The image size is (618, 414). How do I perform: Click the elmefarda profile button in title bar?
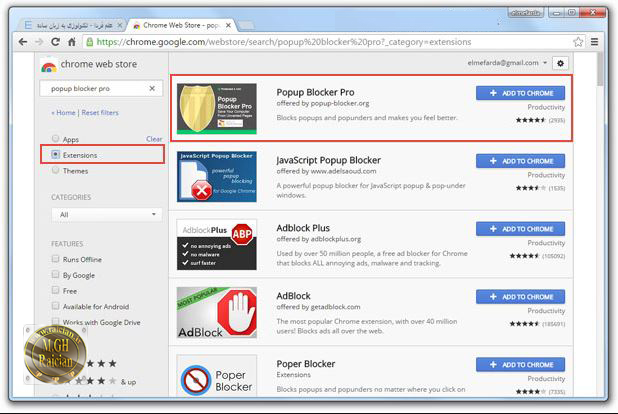526,13
